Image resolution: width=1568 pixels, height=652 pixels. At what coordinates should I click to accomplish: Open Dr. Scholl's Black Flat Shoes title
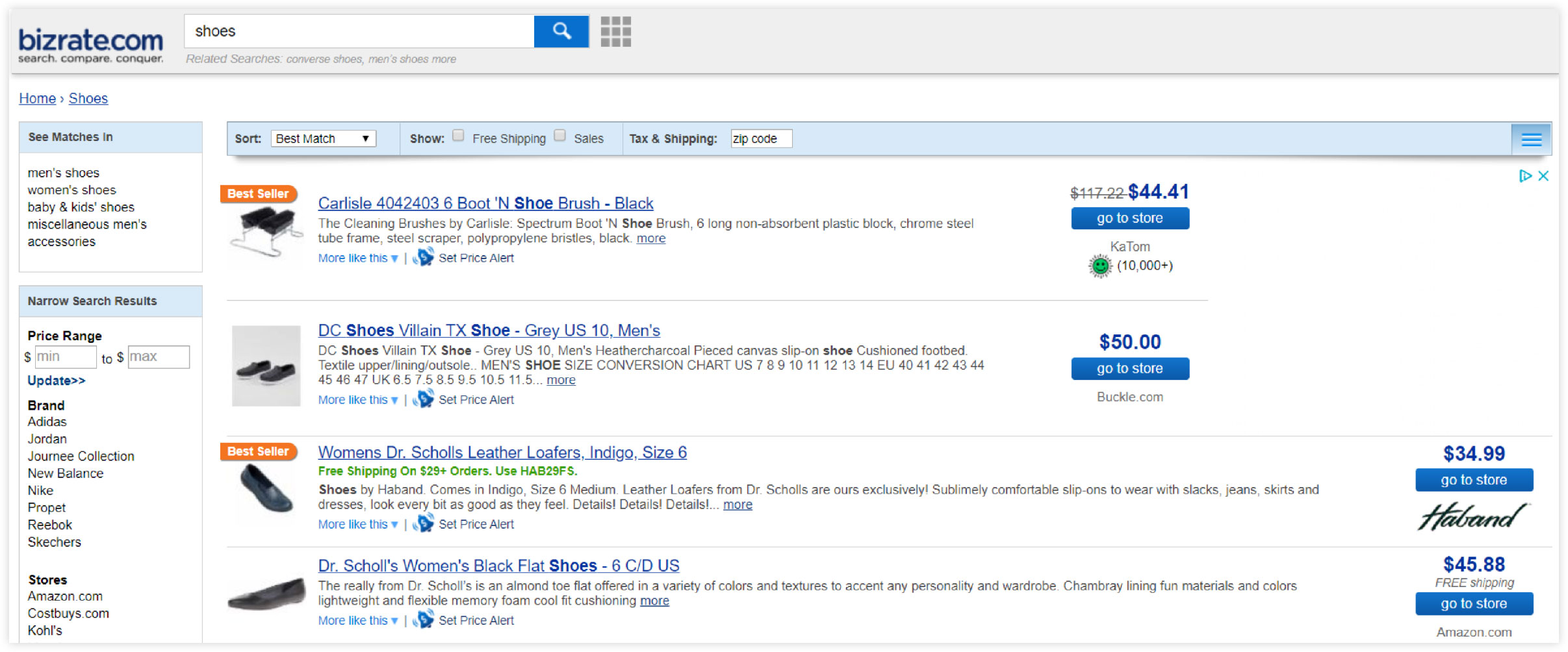click(498, 566)
